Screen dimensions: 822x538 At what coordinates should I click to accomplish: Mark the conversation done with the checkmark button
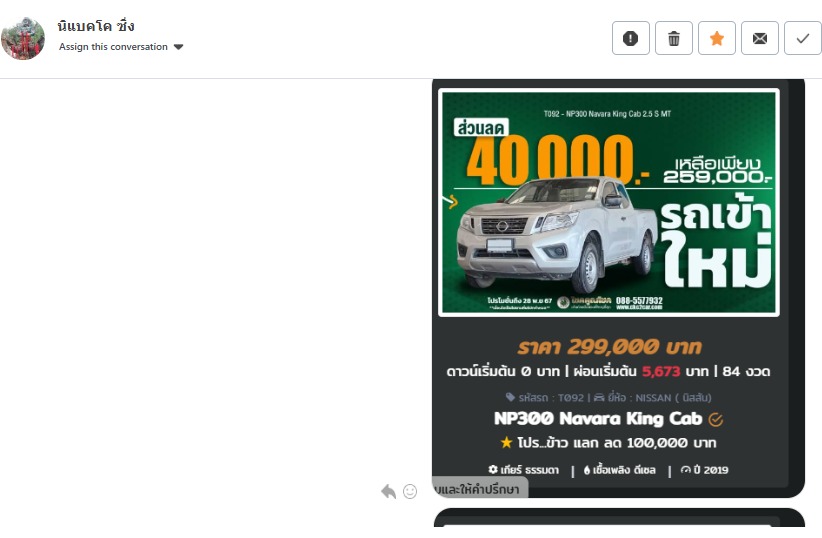[803, 38]
